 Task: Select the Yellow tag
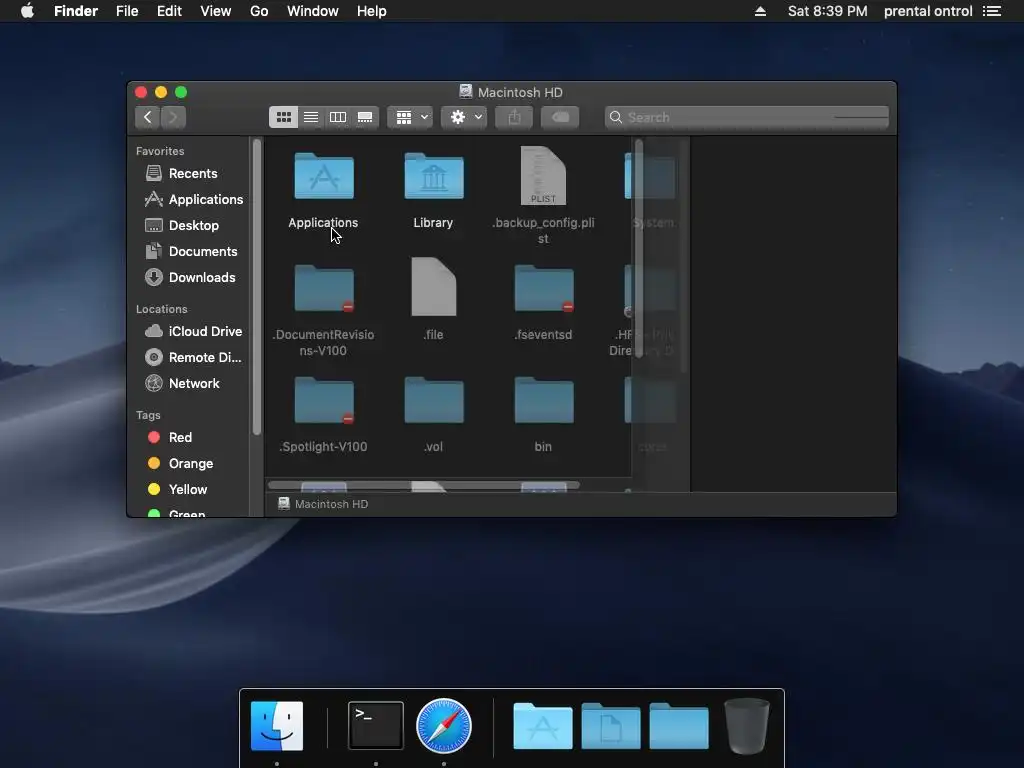pyautogui.click(x=189, y=490)
